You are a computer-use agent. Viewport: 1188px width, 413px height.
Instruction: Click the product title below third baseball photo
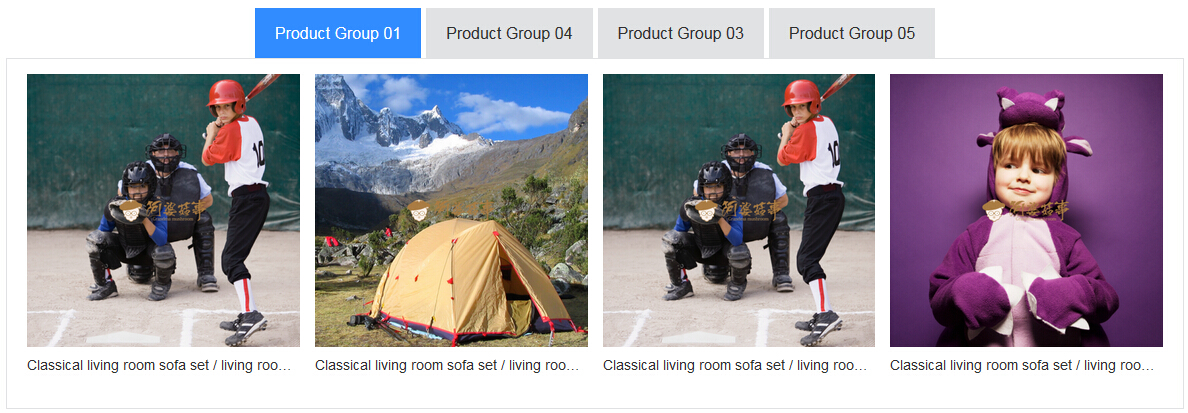735,365
